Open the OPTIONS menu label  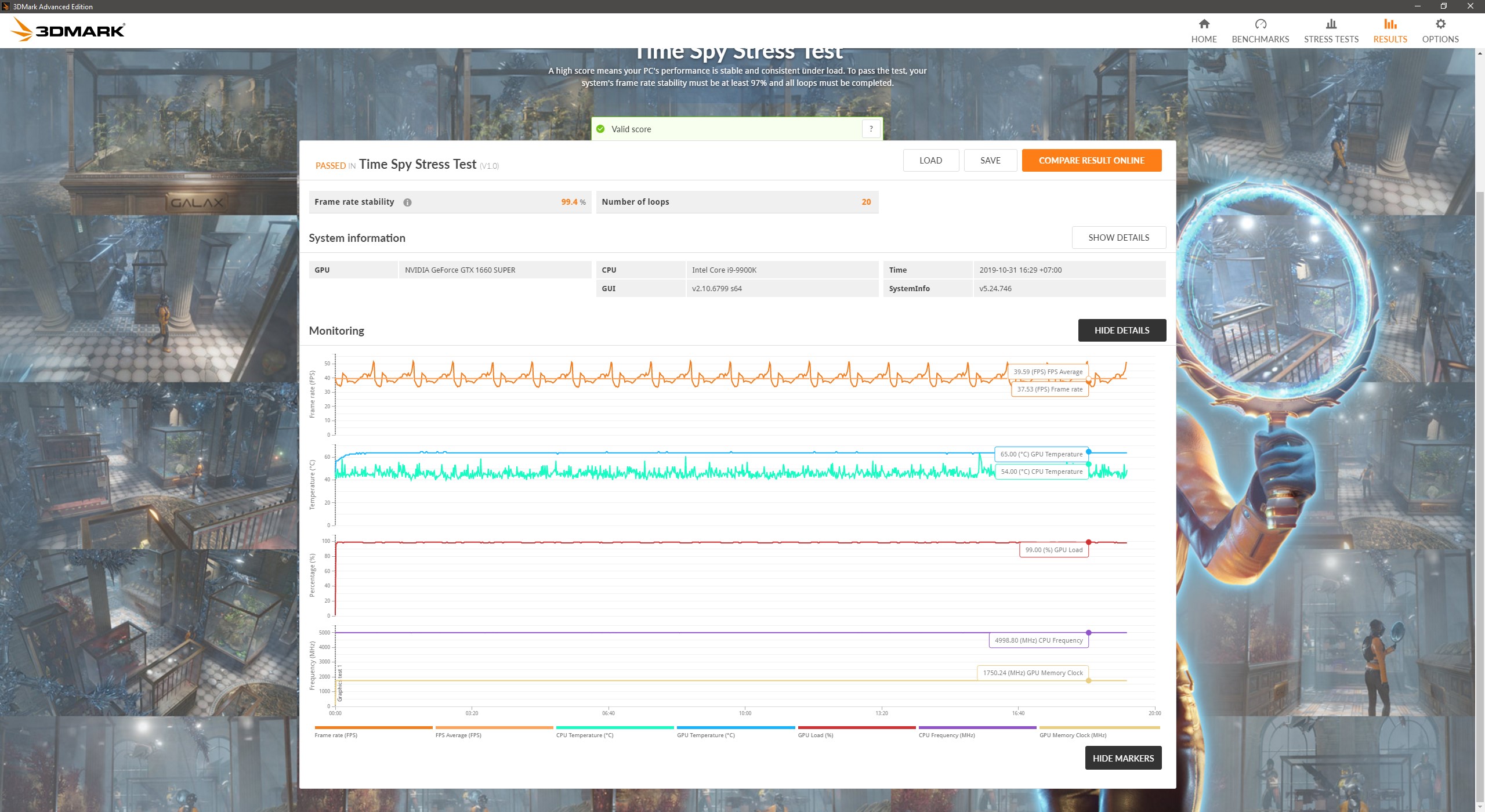coord(1440,39)
